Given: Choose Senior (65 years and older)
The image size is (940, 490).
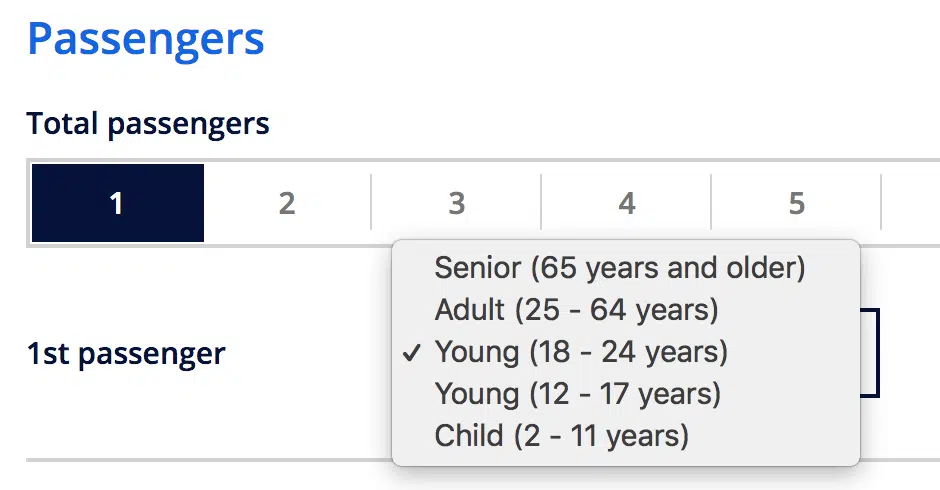Looking at the screenshot, I should tap(620, 268).
